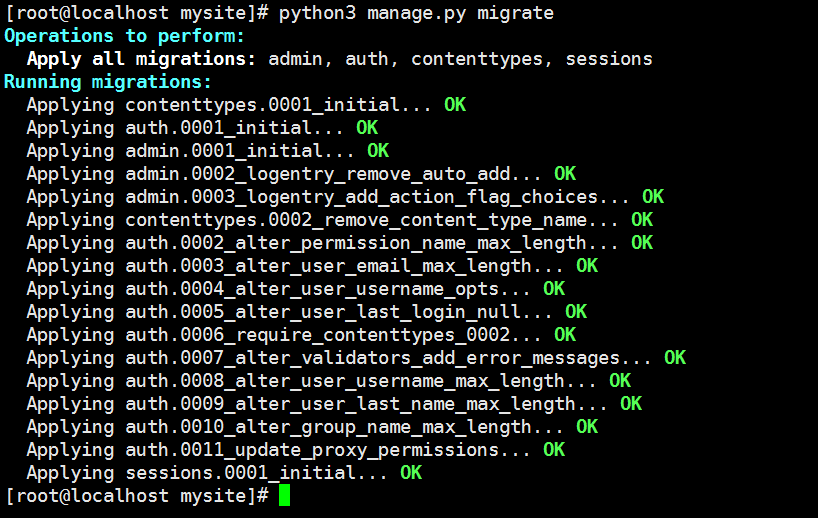Click auth.0003_alter_user_email_max_length line
The height and width of the screenshot is (518, 818).
pyautogui.click(x=312, y=266)
